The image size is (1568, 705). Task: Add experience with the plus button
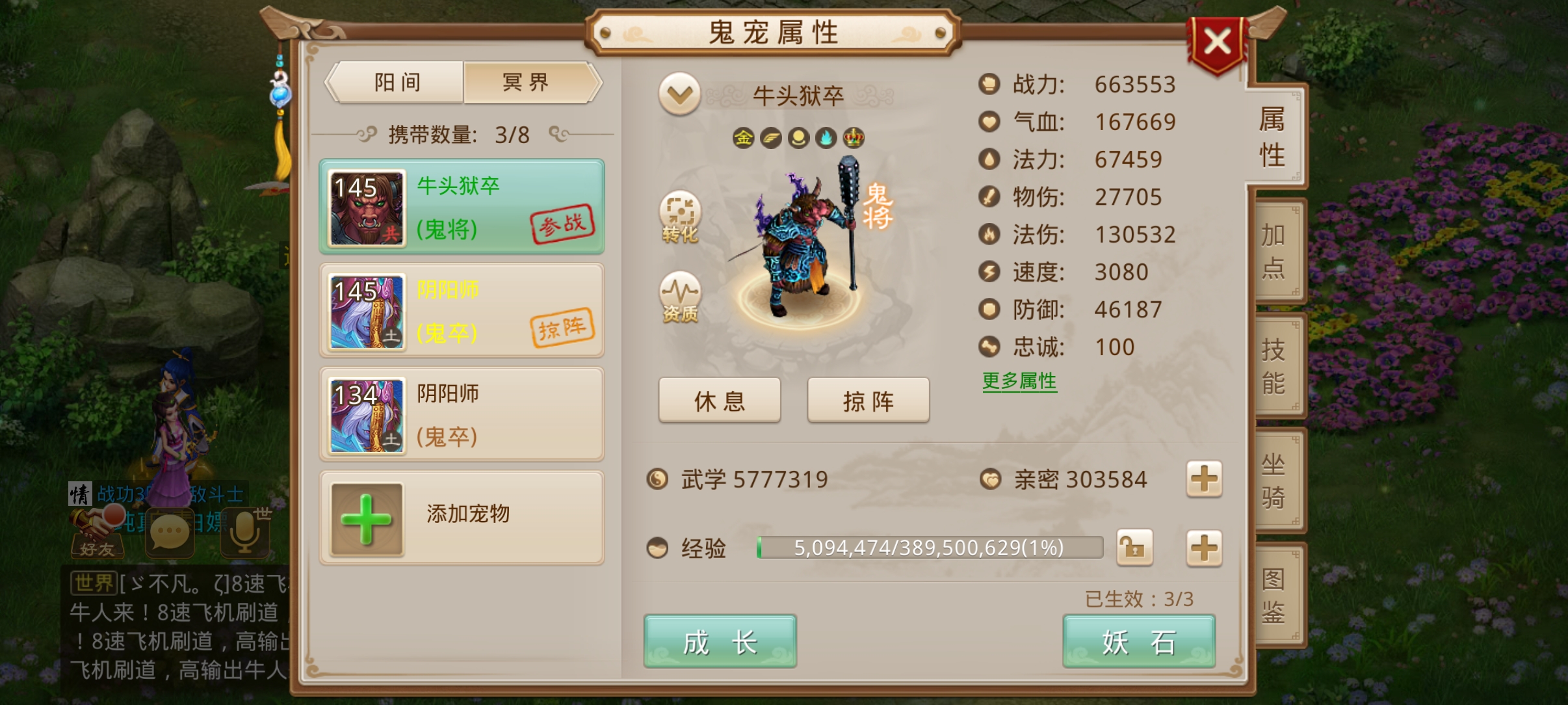pyautogui.click(x=1204, y=548)
